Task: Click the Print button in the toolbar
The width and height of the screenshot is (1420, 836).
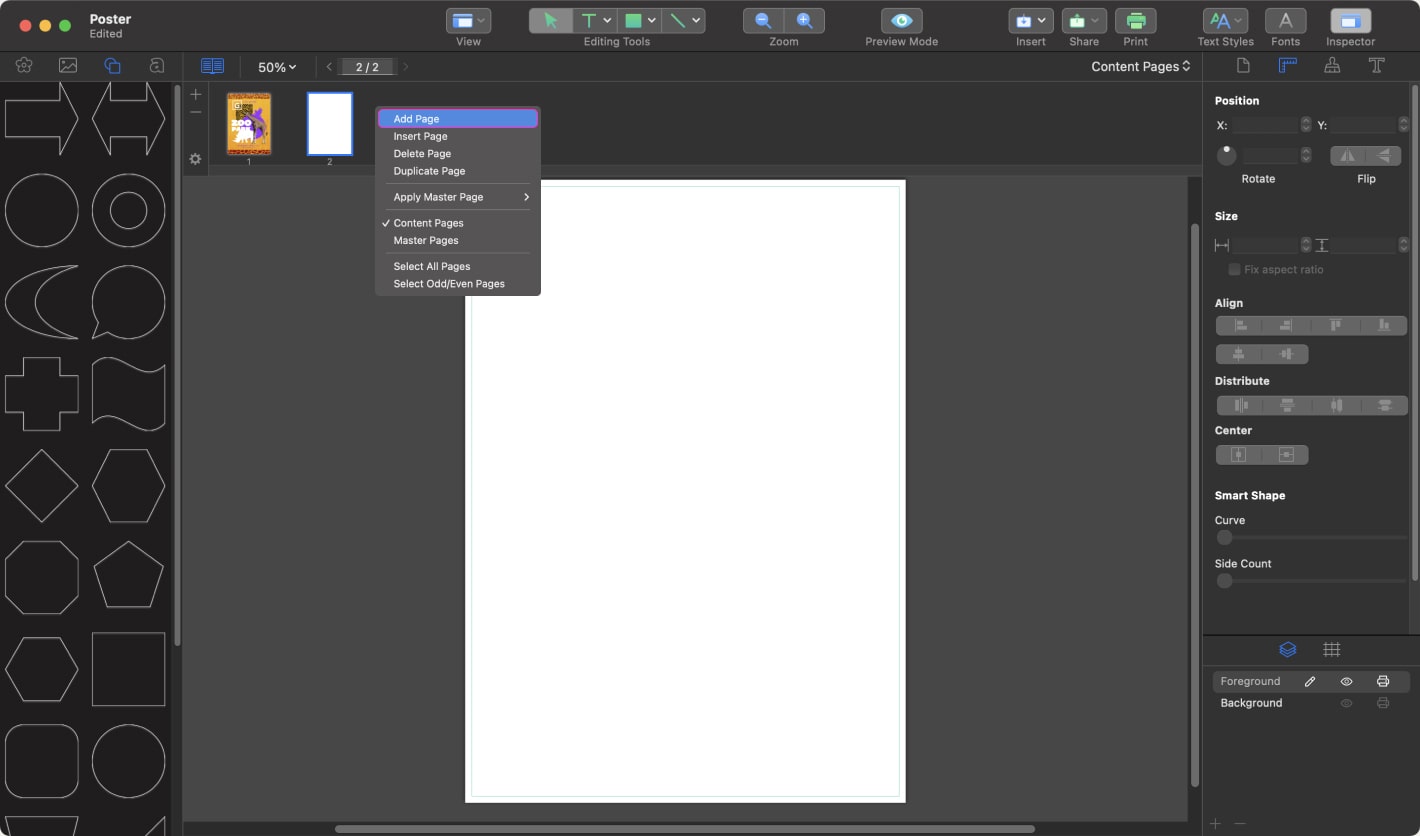Action: [1135, 20]
